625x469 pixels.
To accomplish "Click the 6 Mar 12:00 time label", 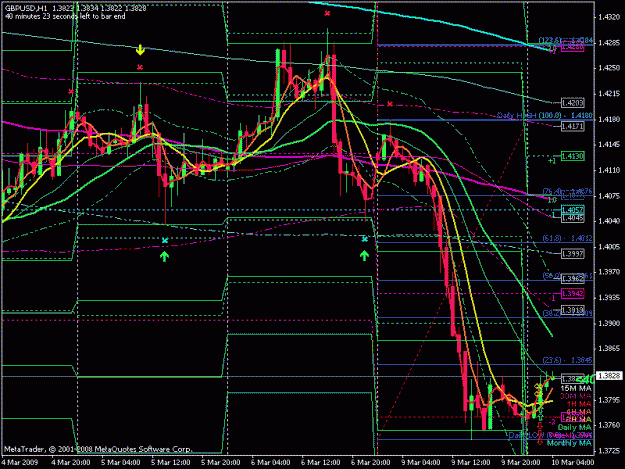I will click(x=320, y=462).
